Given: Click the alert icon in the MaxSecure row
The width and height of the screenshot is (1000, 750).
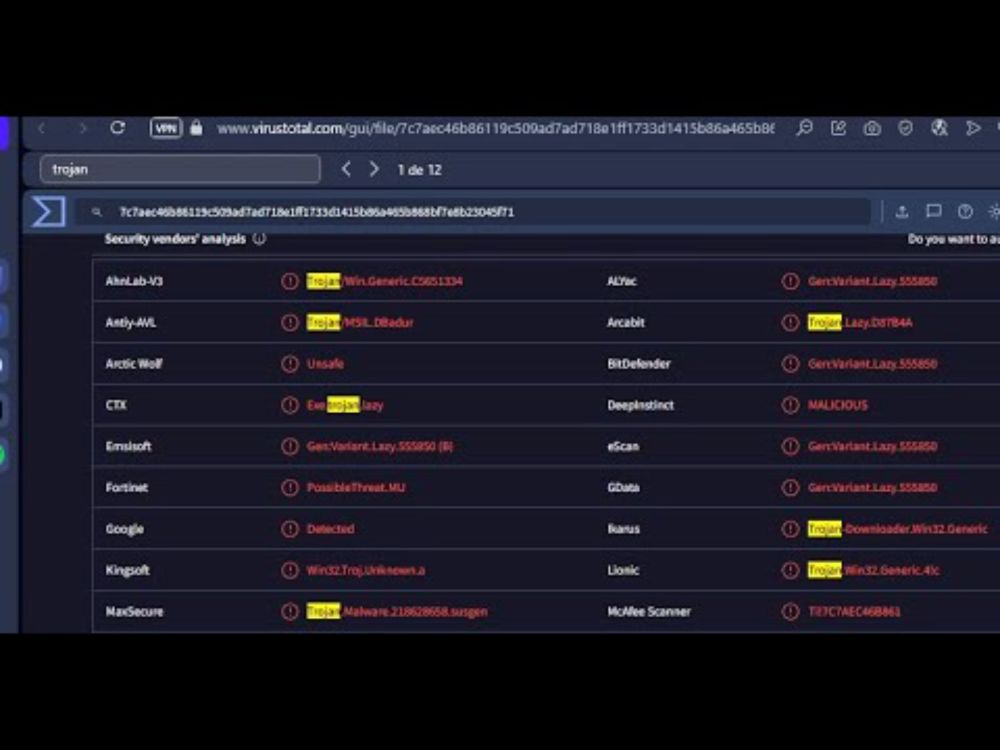Looking at the screenshot, I should coord(290,611).
